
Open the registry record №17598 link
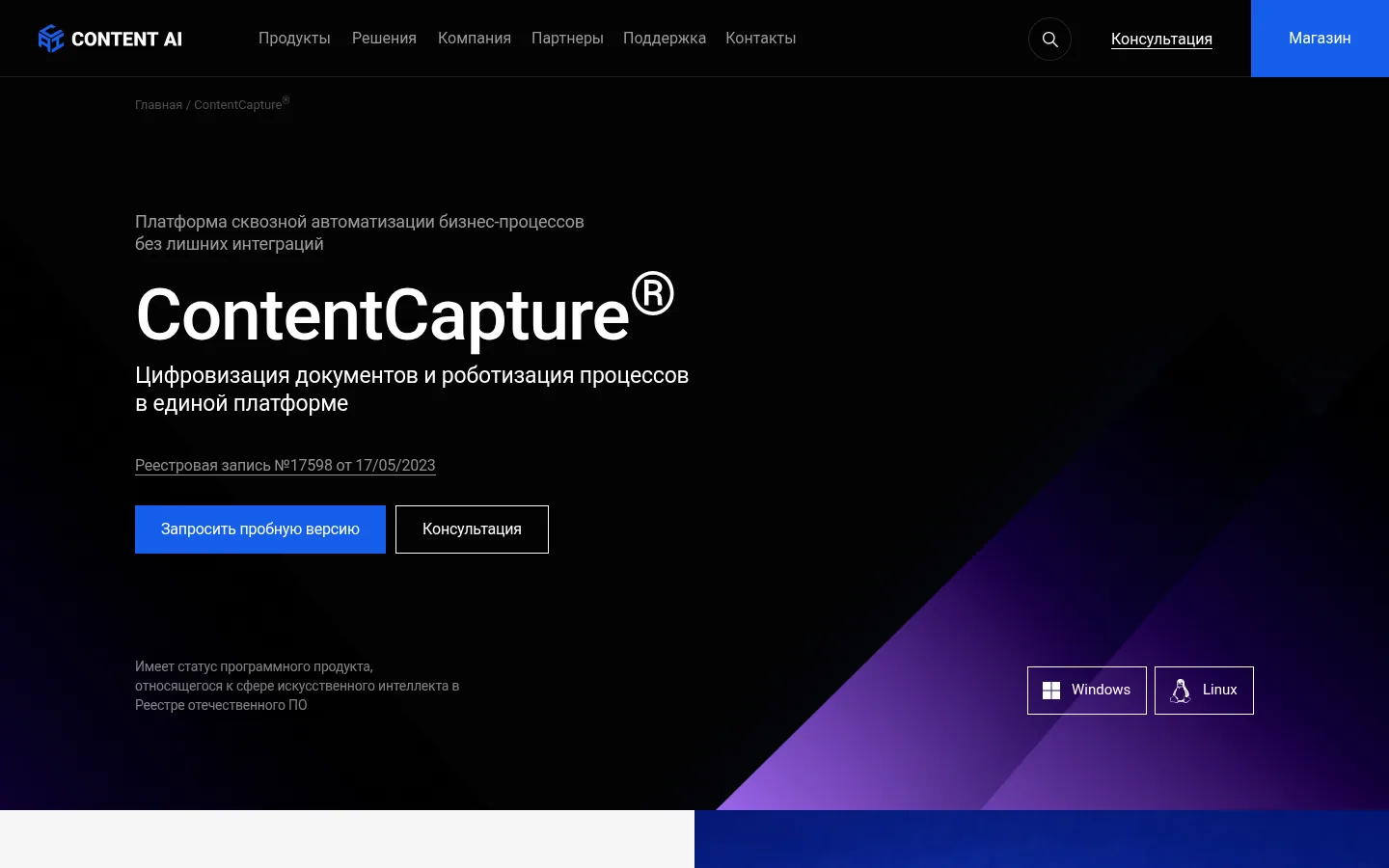[x=286, y=465]
